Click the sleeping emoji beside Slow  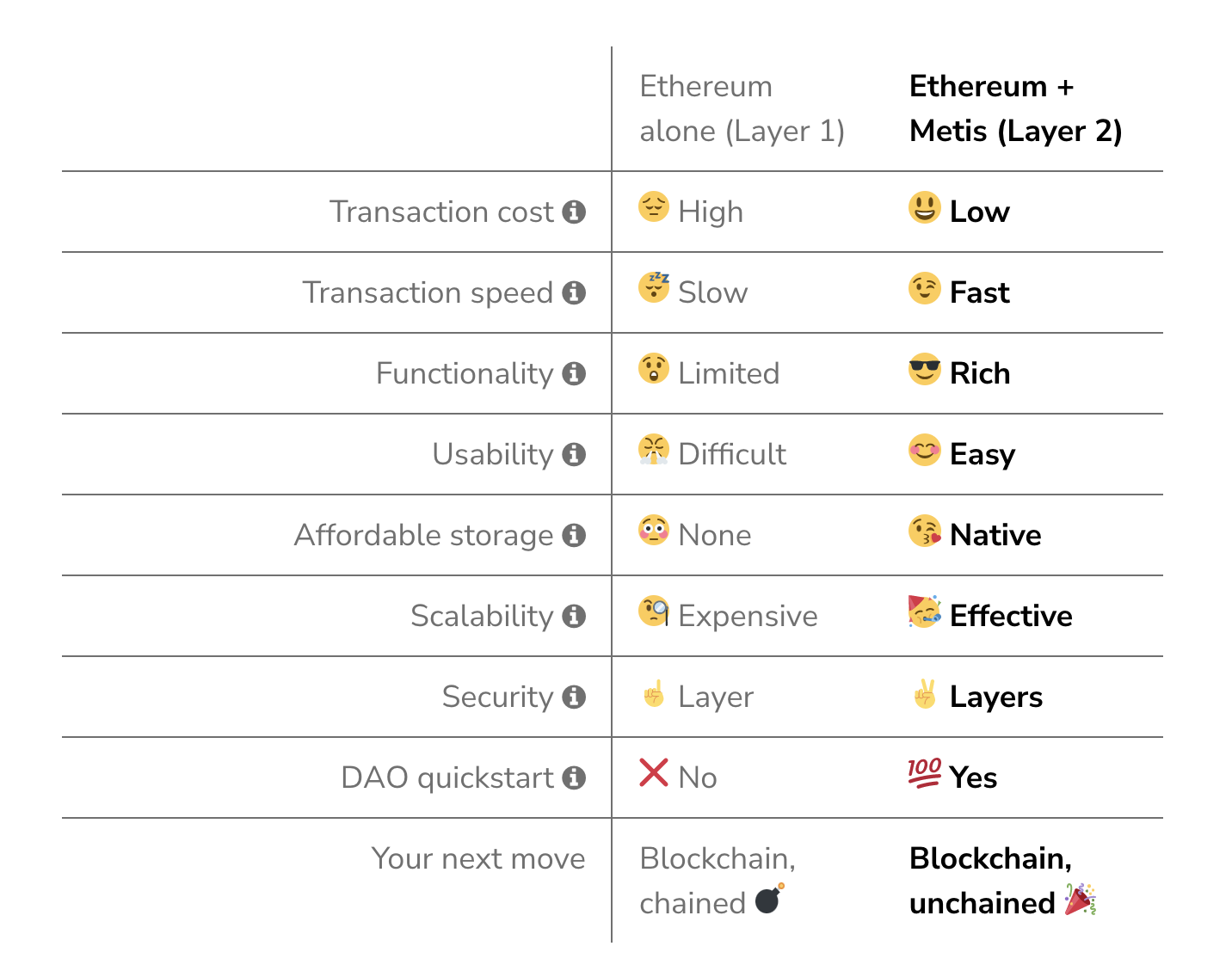click(655, 287)
